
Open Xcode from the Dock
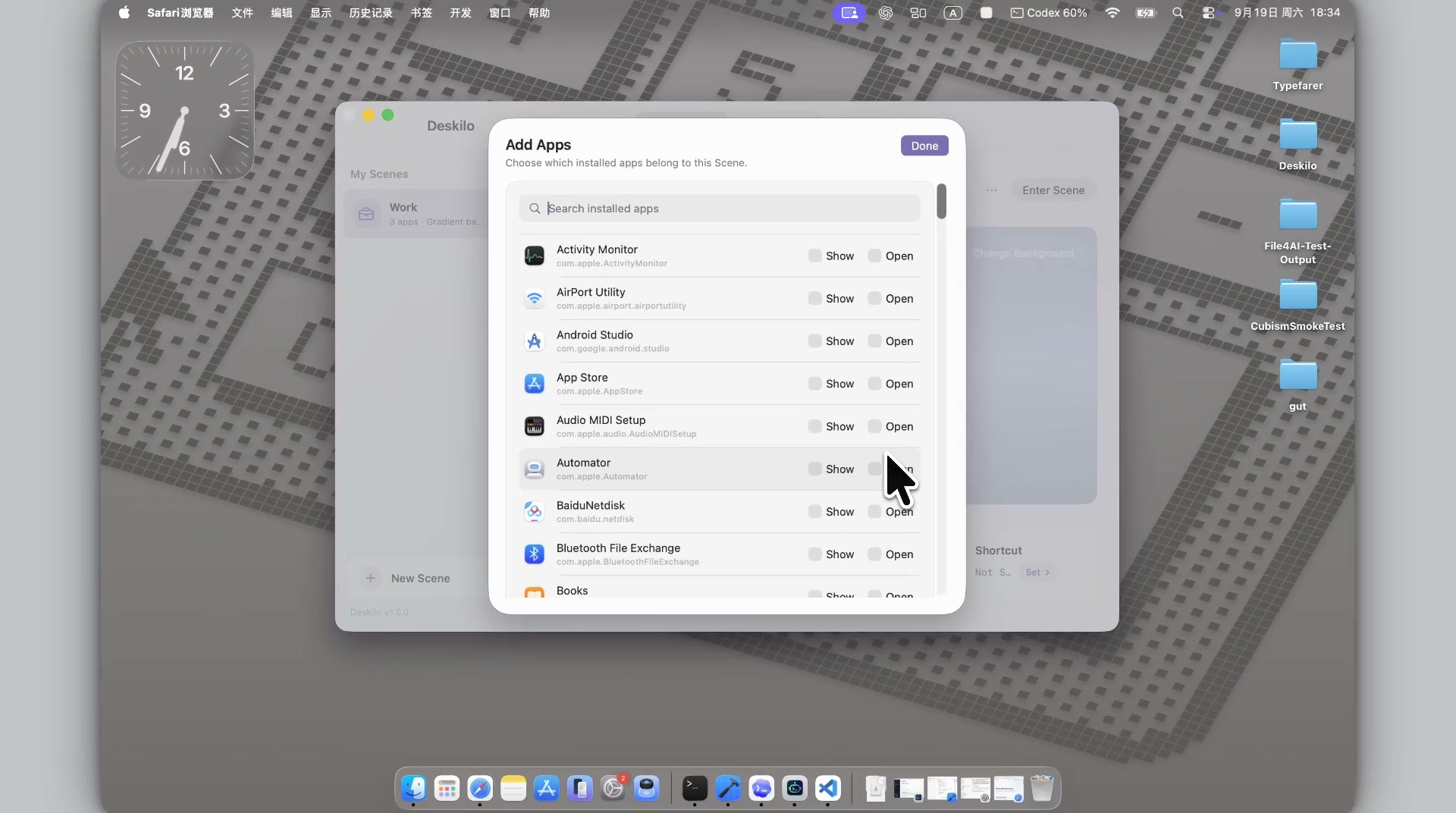coord(728,789)
